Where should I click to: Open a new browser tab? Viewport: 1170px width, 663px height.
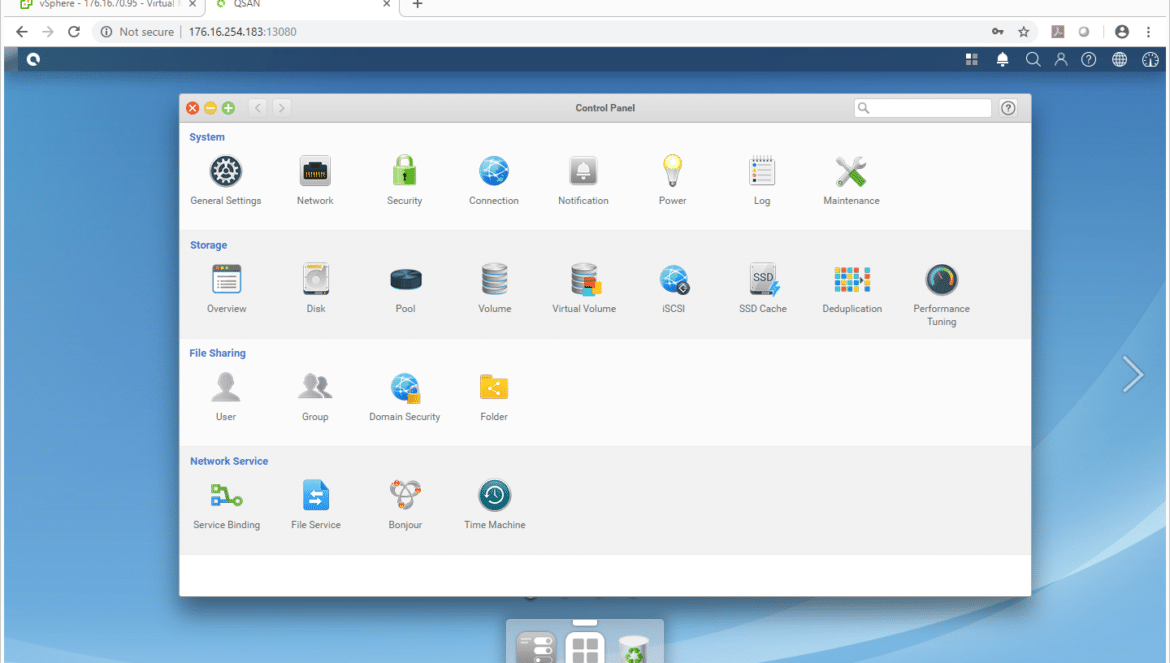417,5
